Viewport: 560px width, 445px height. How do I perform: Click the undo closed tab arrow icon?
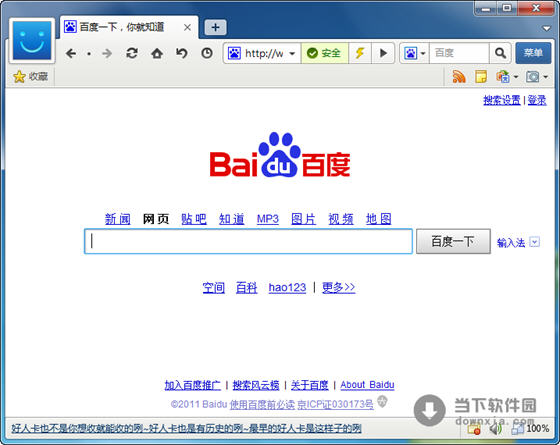click(182, 54)
